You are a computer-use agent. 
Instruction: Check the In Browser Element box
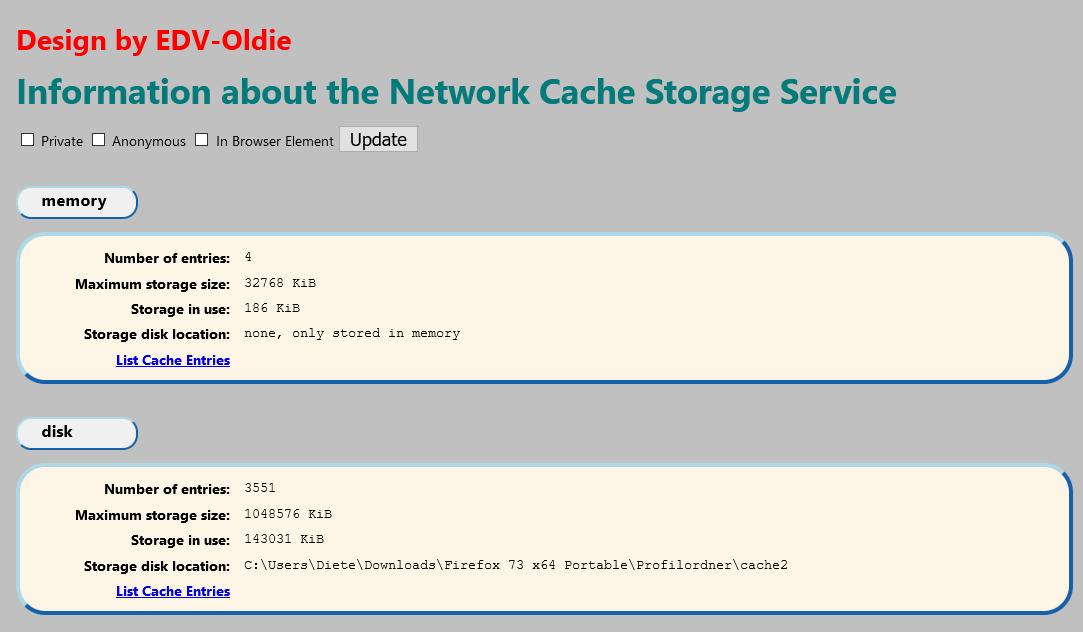(202, 140)
